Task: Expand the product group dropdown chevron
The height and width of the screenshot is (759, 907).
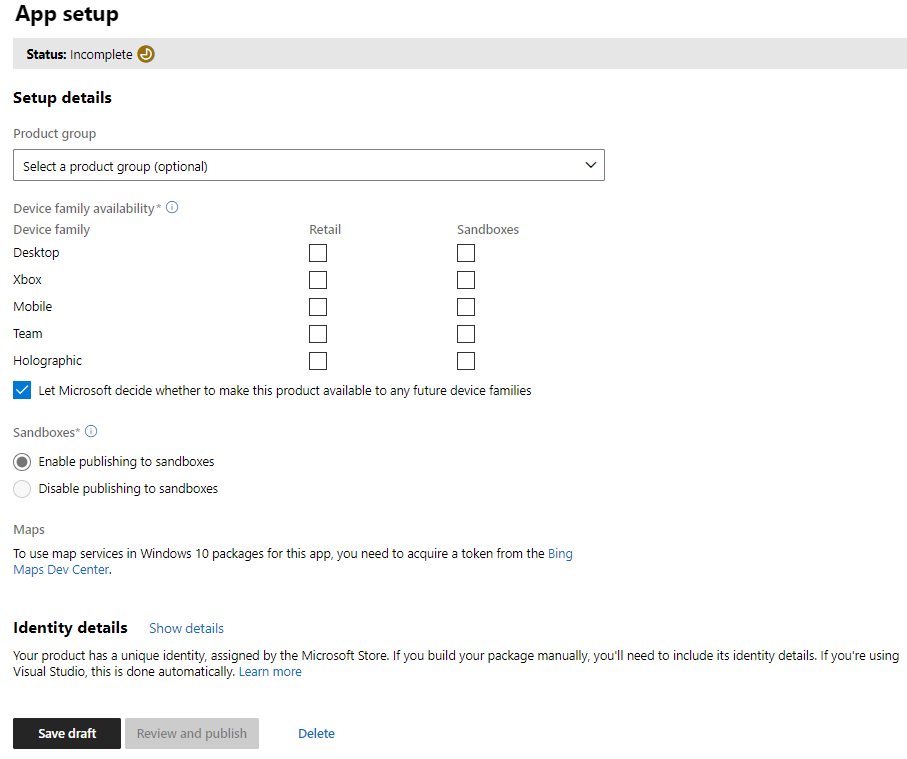Action: pyautogui.click(x=590, y=165)
